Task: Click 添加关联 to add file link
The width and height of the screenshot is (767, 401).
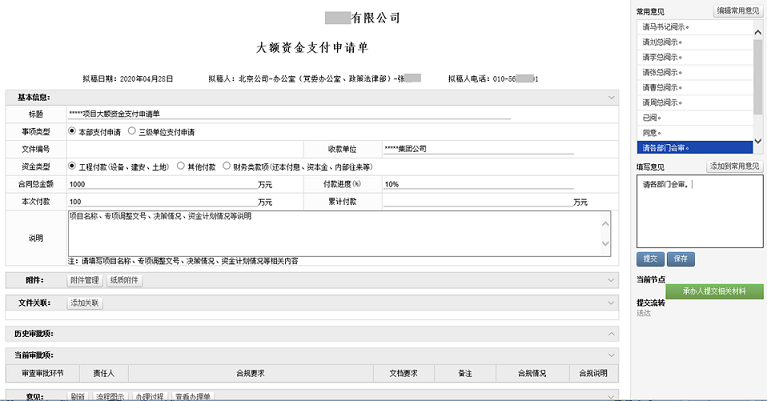Action: point(85,301)
